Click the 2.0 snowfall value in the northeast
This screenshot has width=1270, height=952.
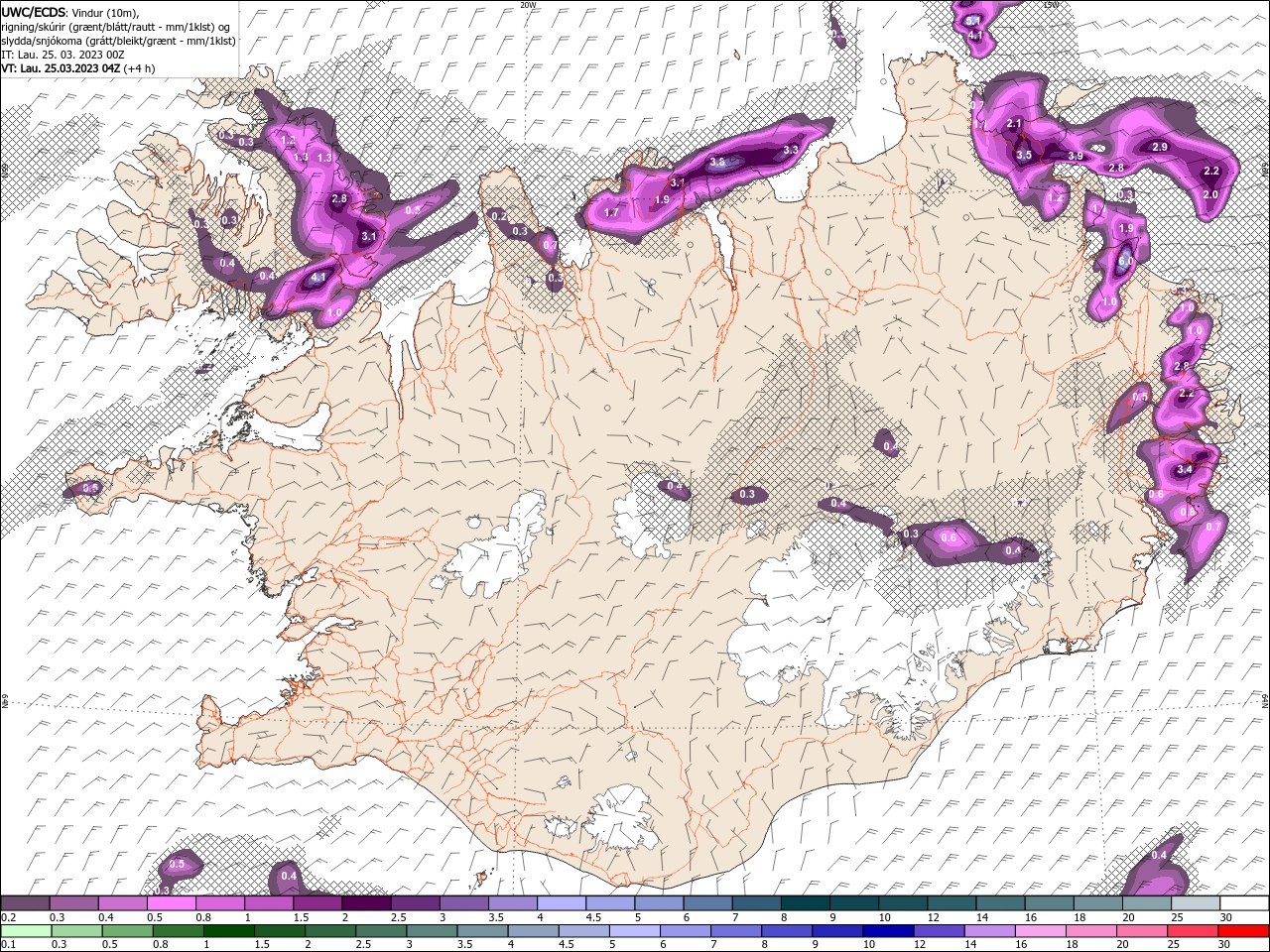click(x=1210, y=194)
